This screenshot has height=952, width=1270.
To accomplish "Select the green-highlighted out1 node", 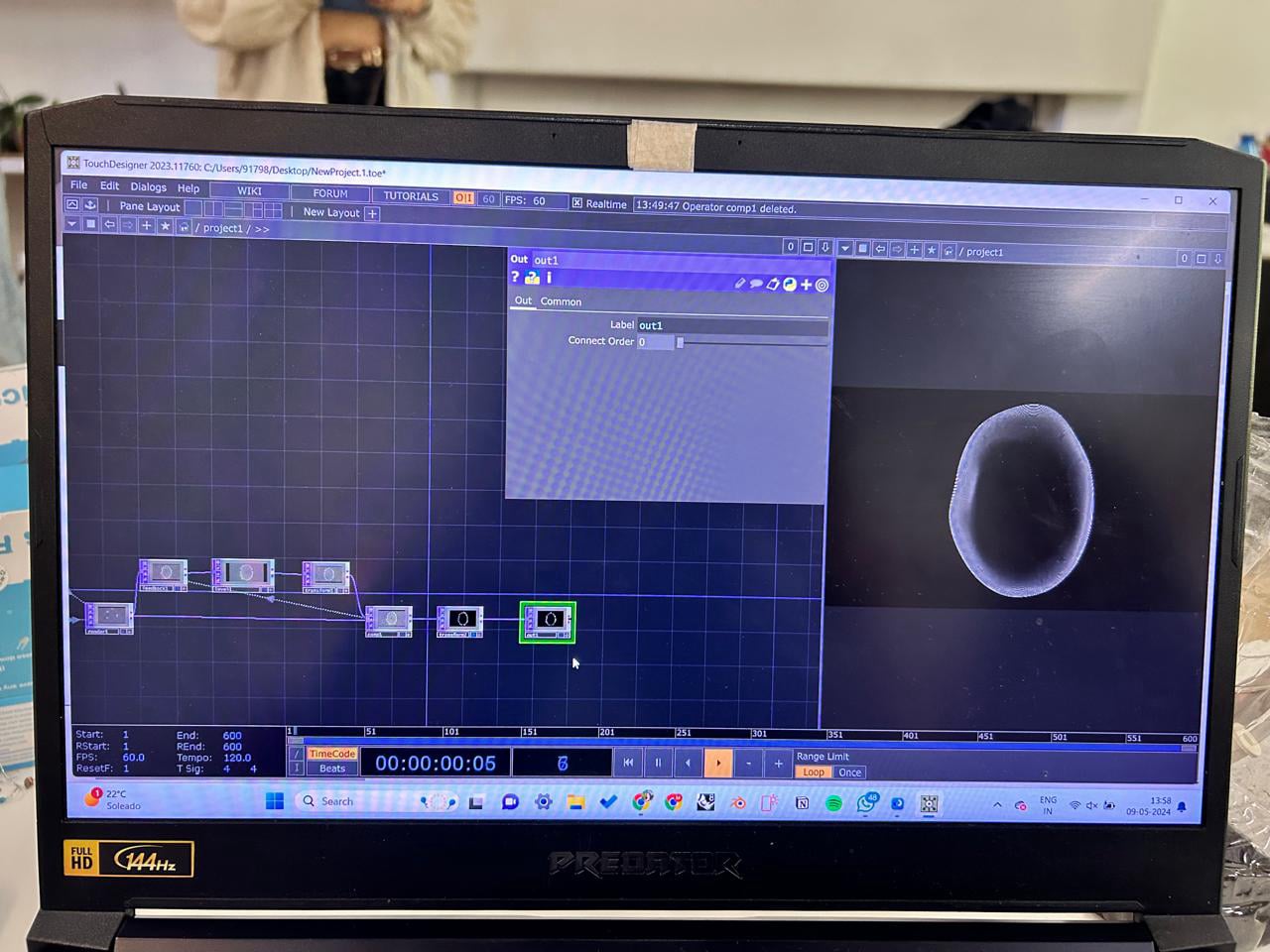I will click(x=548, y=622).
